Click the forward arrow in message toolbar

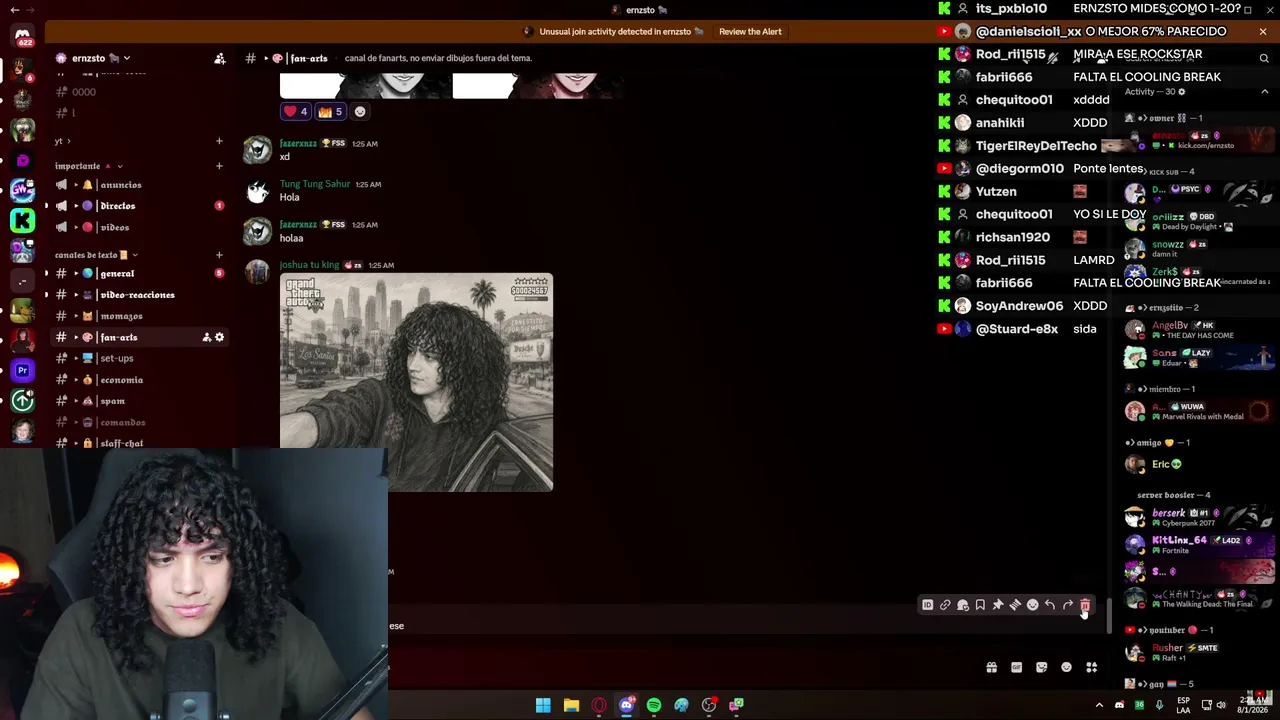[1068, 605]
